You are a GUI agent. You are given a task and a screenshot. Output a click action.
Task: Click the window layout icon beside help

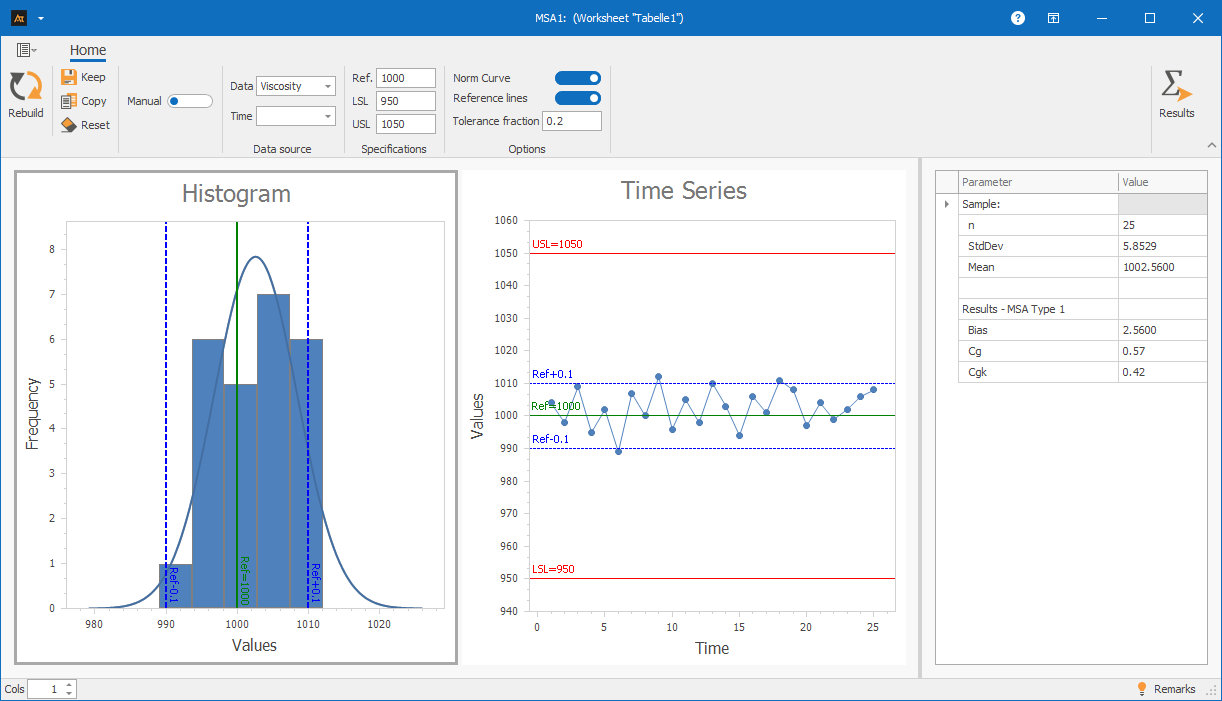coord(1053,17)
